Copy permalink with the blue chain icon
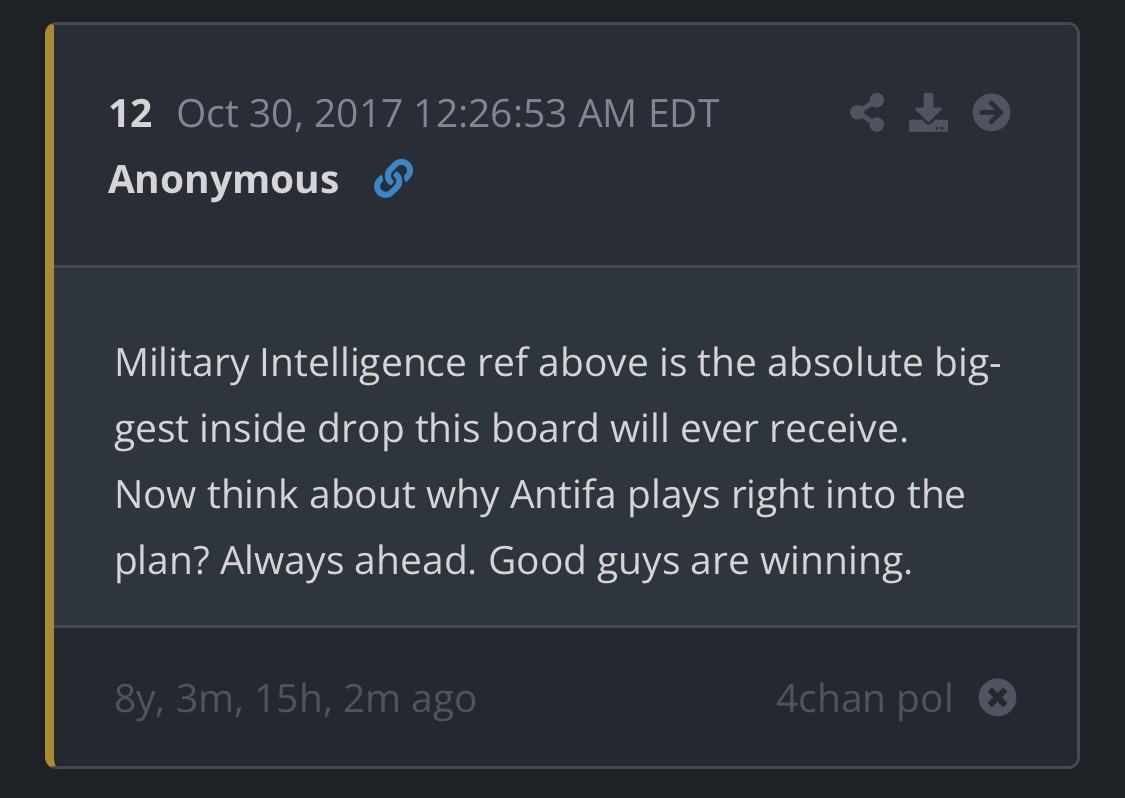Screen dimensions: 1125x798 click(x=393, y=179)
